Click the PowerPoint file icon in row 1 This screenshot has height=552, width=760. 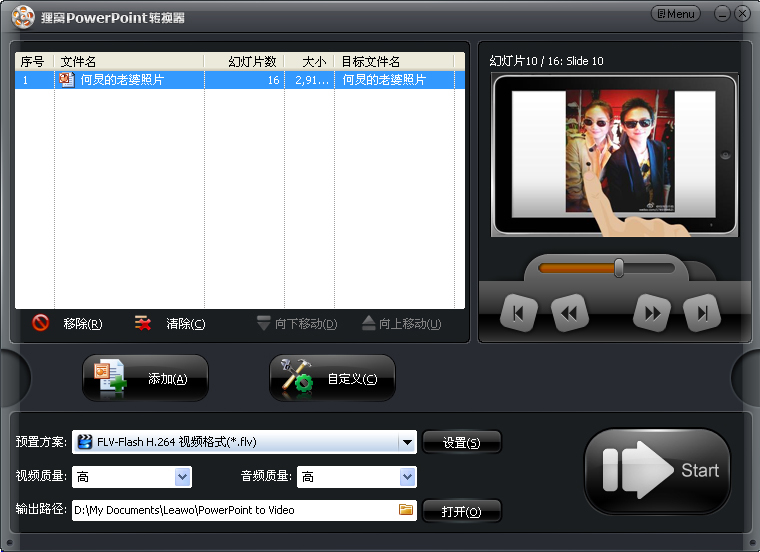point(67,80)
